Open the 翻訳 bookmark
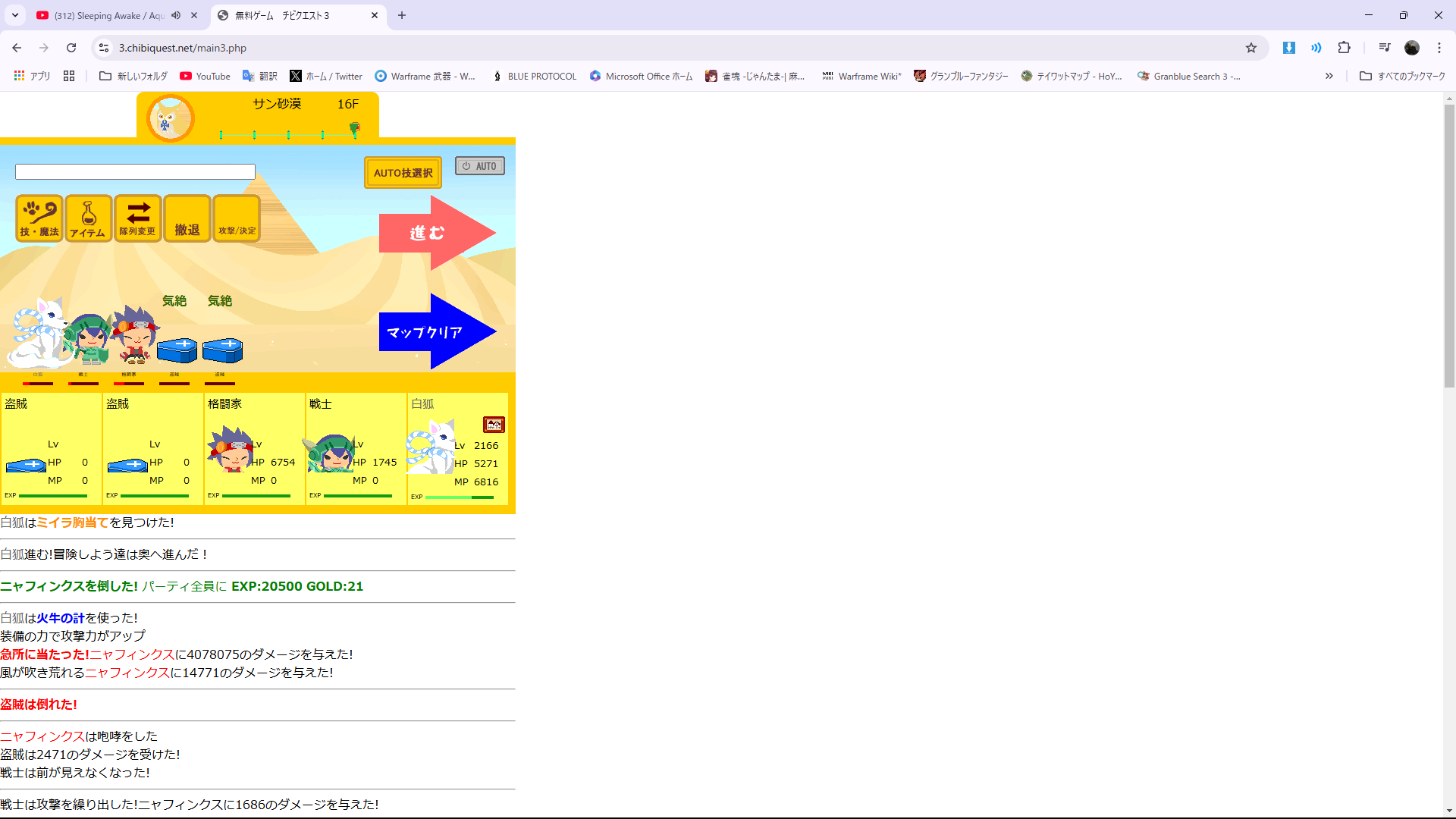Viewport: 1456px width, 819px height. pyautogui.click(x=260, y=76)
